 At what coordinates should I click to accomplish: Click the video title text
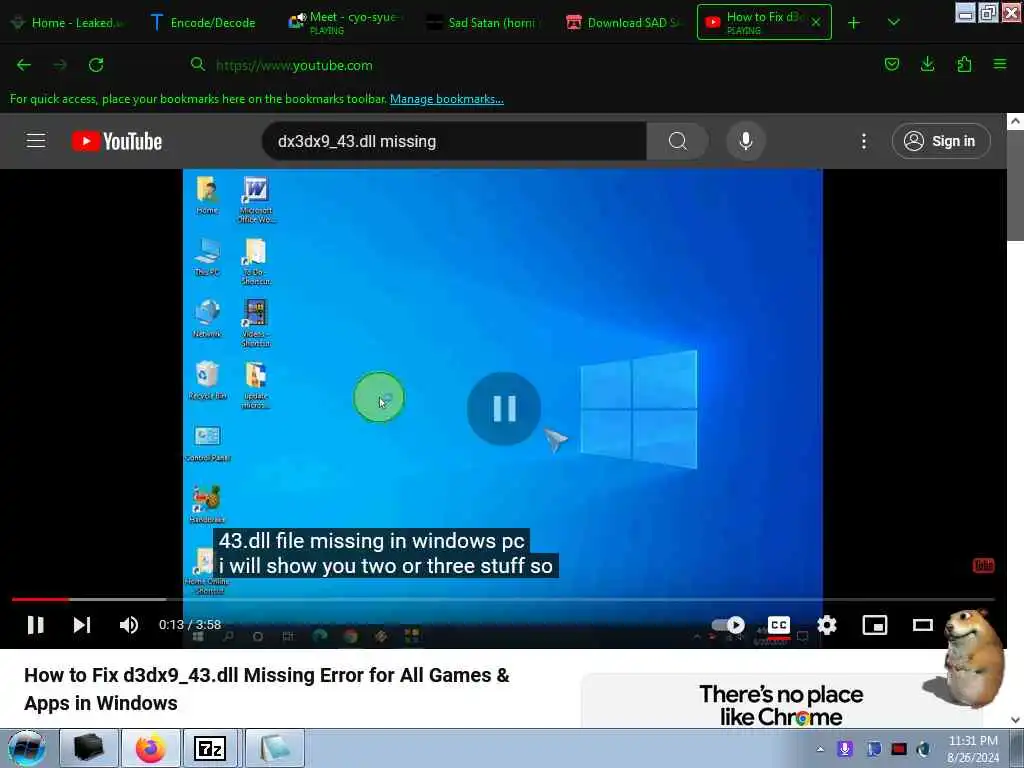(x=266, y=689)
